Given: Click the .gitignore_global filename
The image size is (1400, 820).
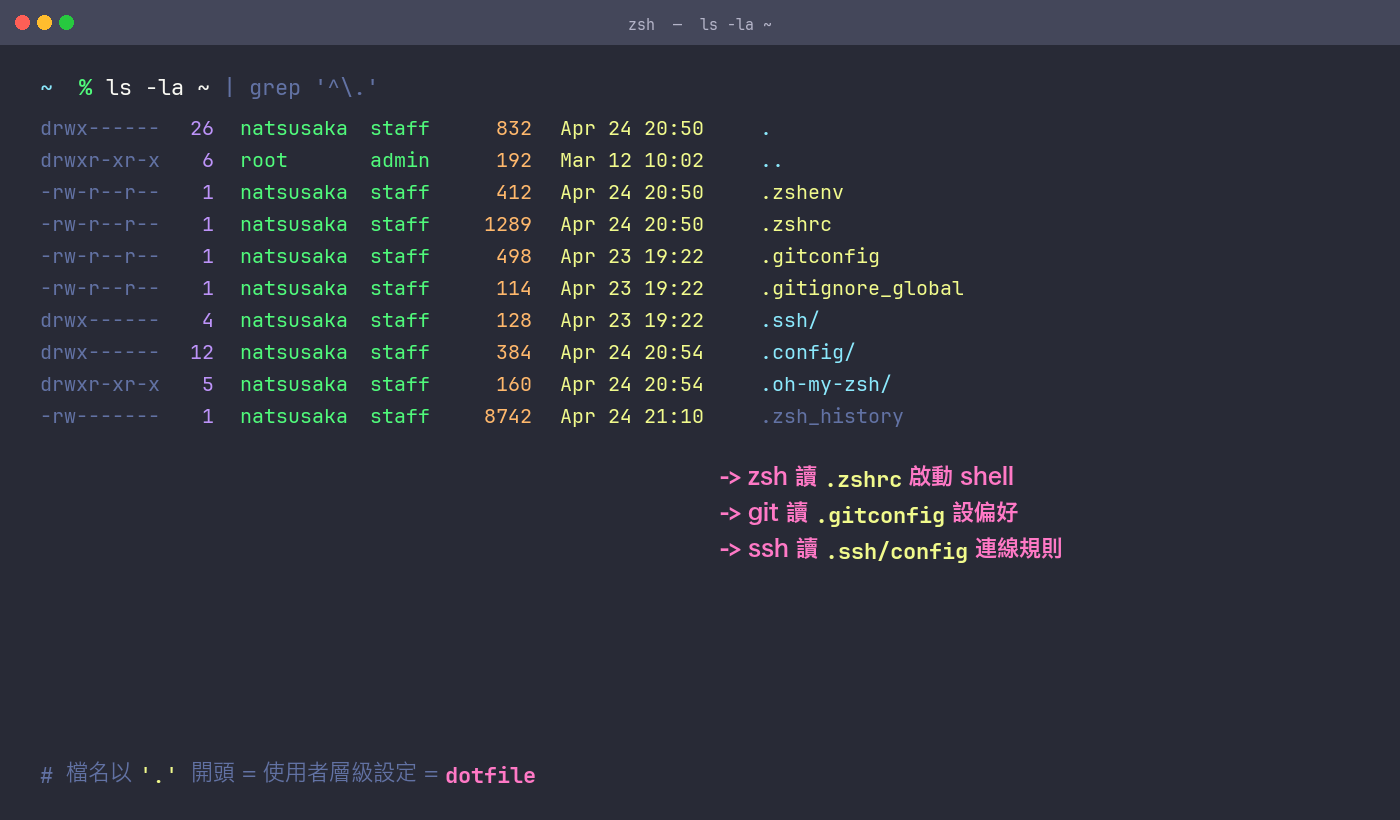Looking at the screenshot, I should click(x=861, y=289).
